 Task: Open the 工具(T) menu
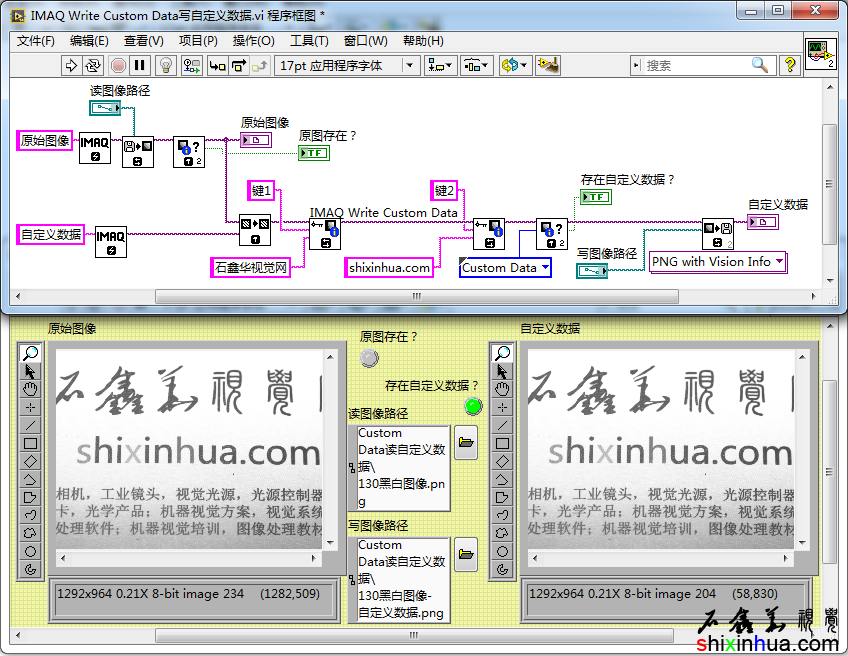click(x=309, y=41)
